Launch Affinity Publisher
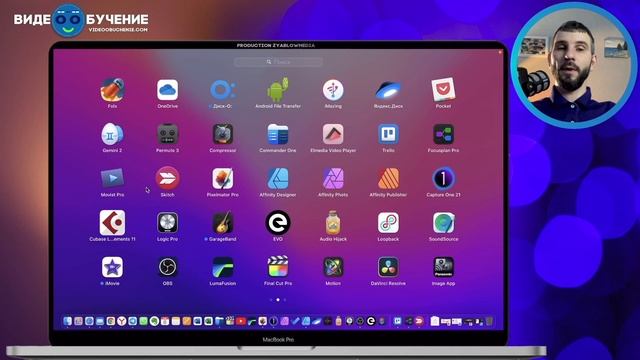The height and width of the screenshot is (360, 640). [x=388, y=179]
